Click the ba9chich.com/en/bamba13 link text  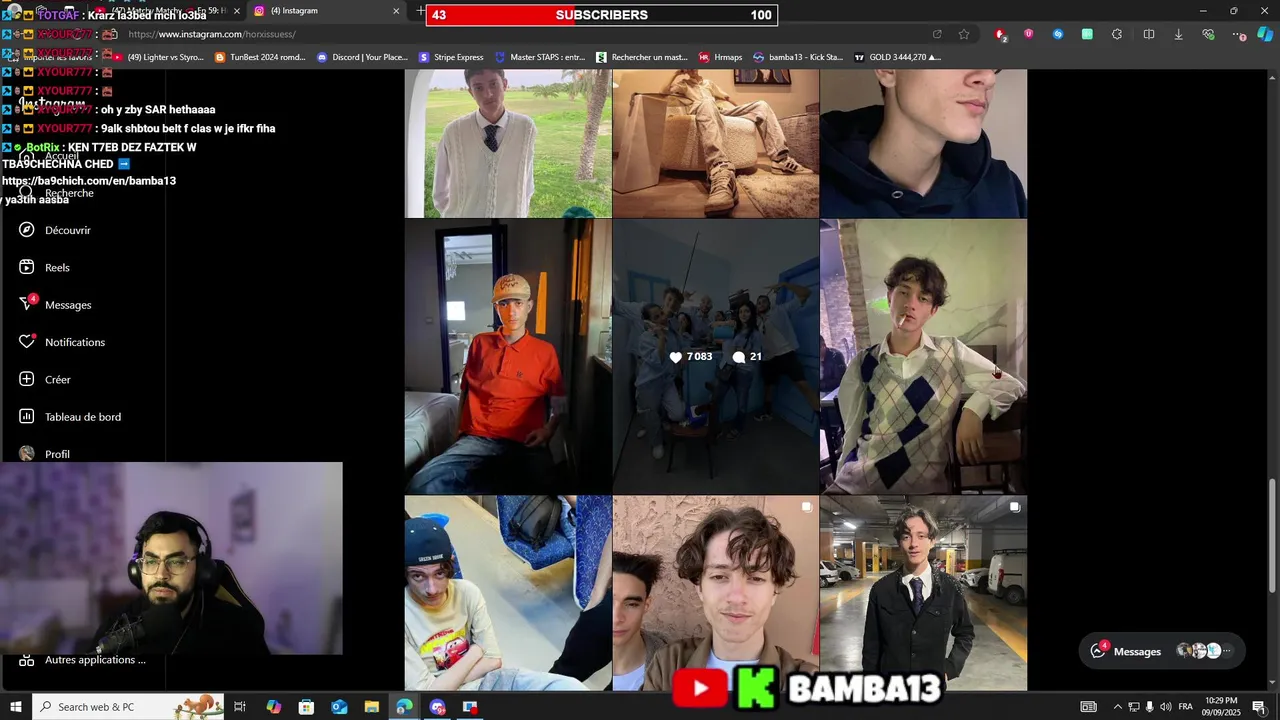point(89,181)
